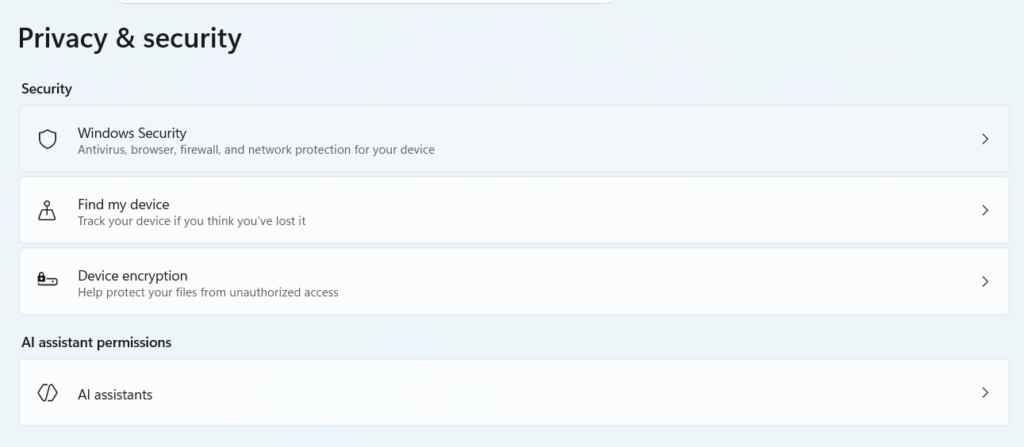Image resolution: width=1024 pixels, height=447 pixels.
Task: Select the Find my device title
Action: click(123, 204)
